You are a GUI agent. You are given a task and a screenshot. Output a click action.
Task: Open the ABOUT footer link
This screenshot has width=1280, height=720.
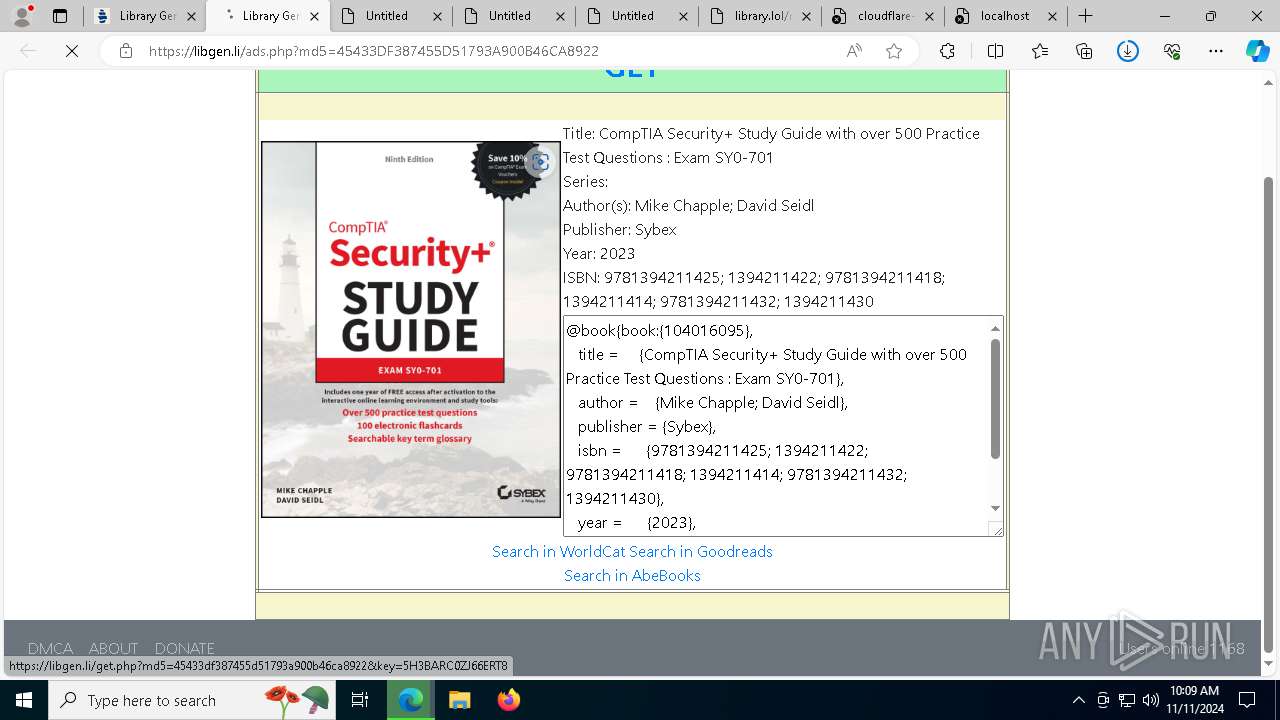pyautogui.click(x=113, y=648)
